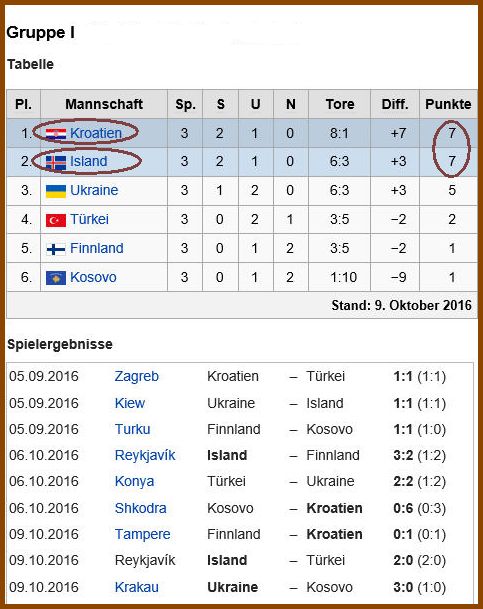Go to the Tampere link
Image resolution: width=483 pixels, height=609 pixels.
point(142,534)
